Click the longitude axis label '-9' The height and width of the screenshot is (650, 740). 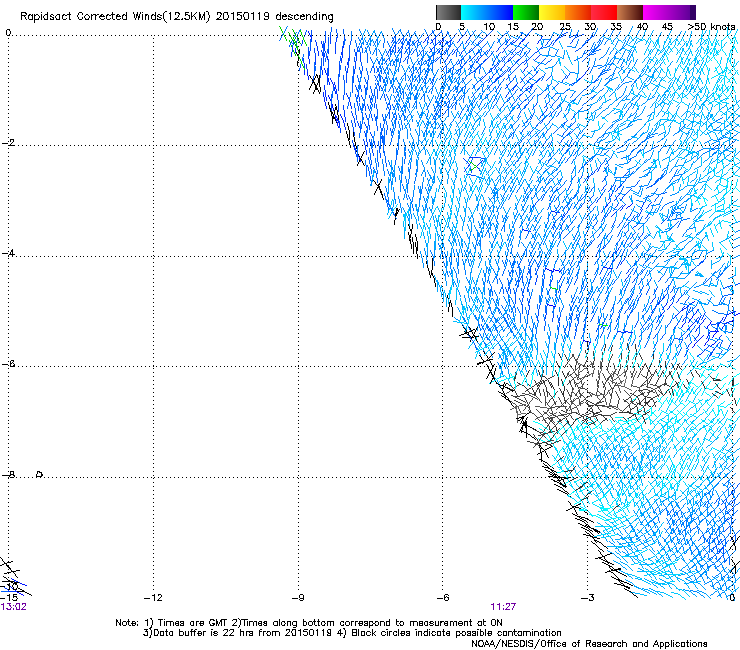click(298, 598)
